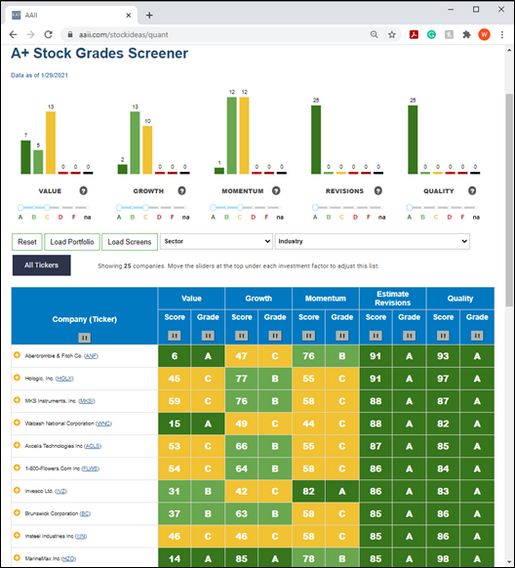Expand the Abercrombie & Fitch Co. row

17,355
